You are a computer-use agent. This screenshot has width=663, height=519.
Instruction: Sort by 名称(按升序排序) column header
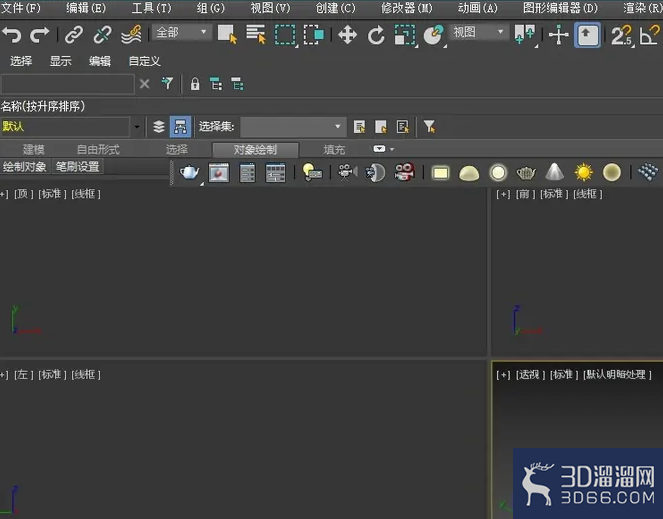point(43,106)
